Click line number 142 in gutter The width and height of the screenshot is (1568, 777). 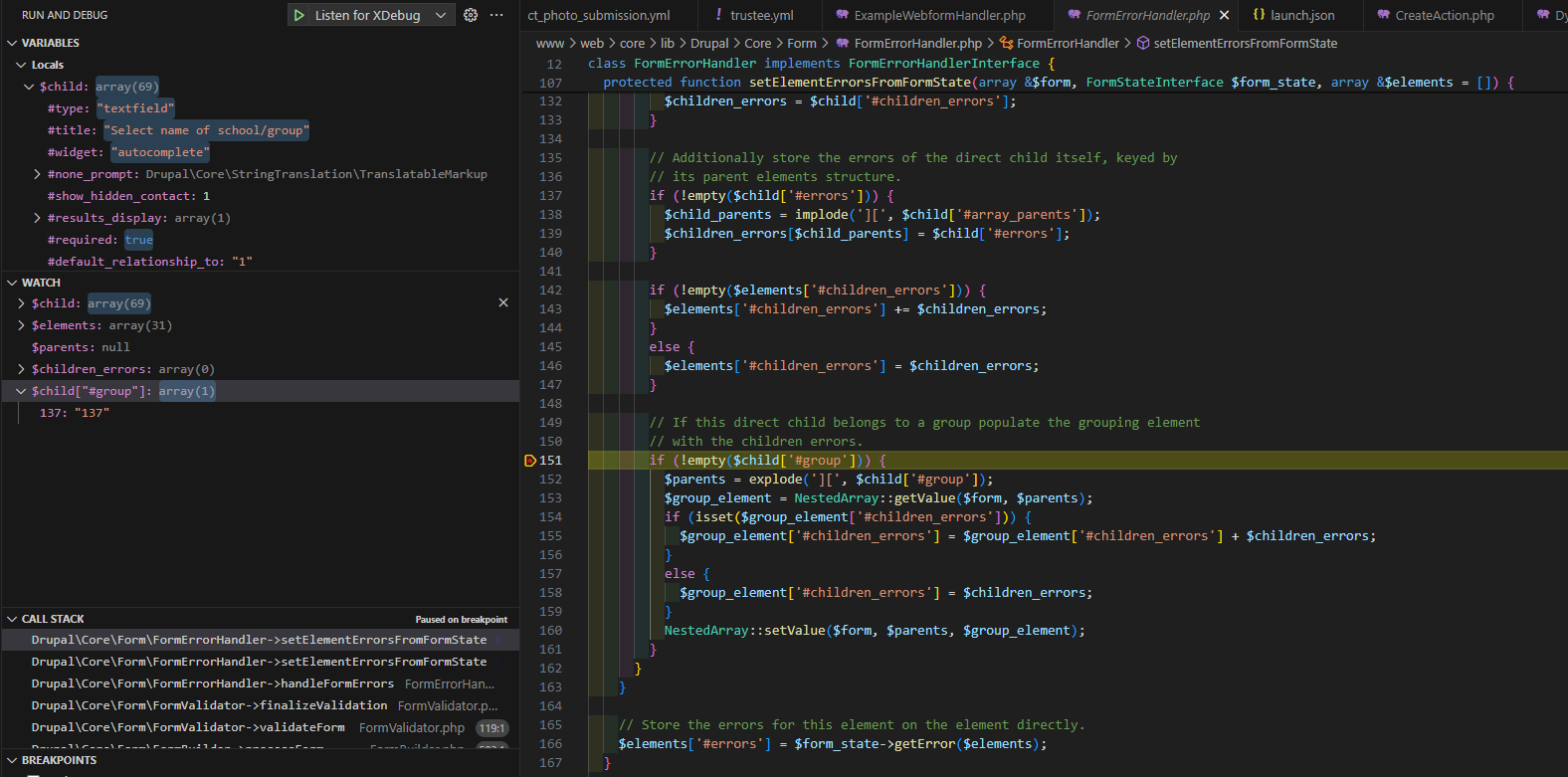[x=550, y=291]
